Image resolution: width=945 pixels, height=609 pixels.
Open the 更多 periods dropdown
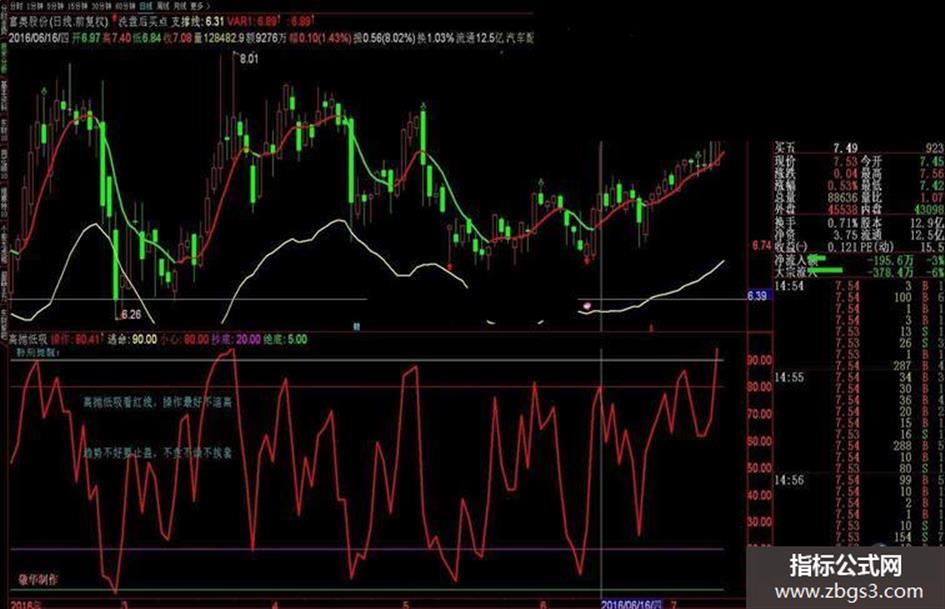pyautogui.click(x=199, y=5)
